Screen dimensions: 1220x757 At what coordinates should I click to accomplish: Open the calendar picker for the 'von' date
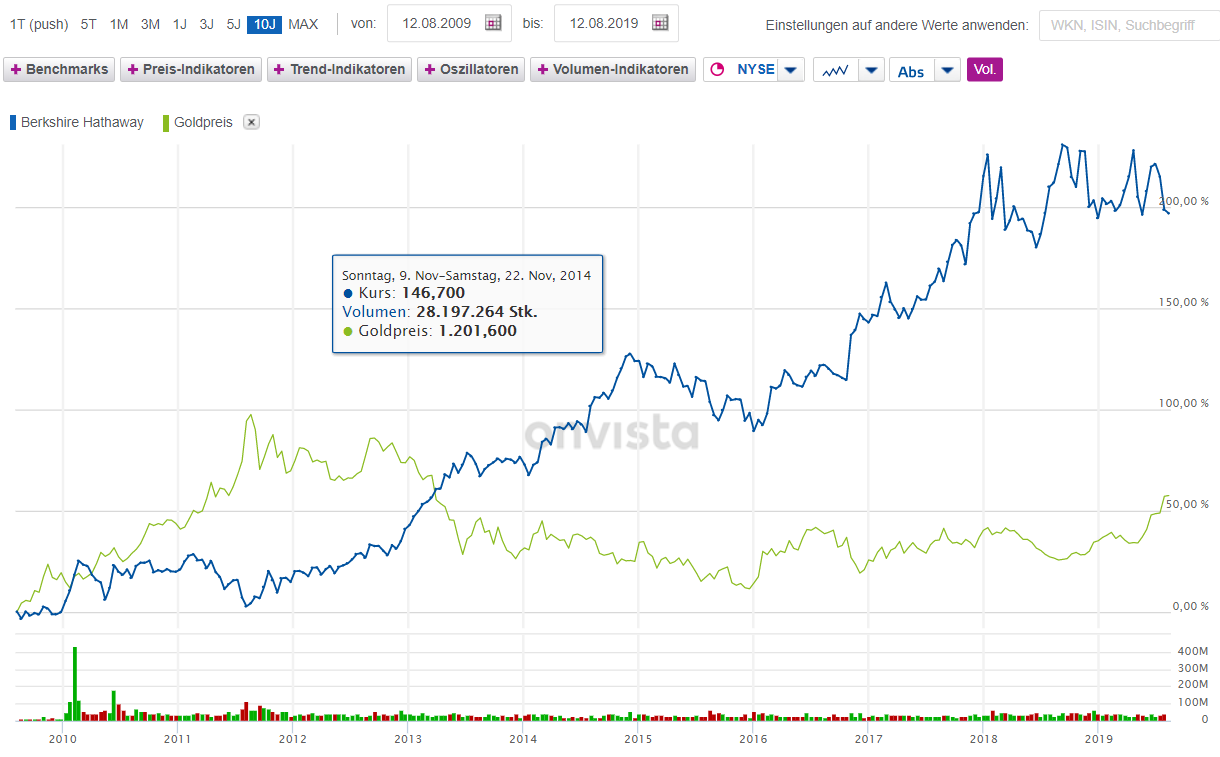[x=493, y=23]
